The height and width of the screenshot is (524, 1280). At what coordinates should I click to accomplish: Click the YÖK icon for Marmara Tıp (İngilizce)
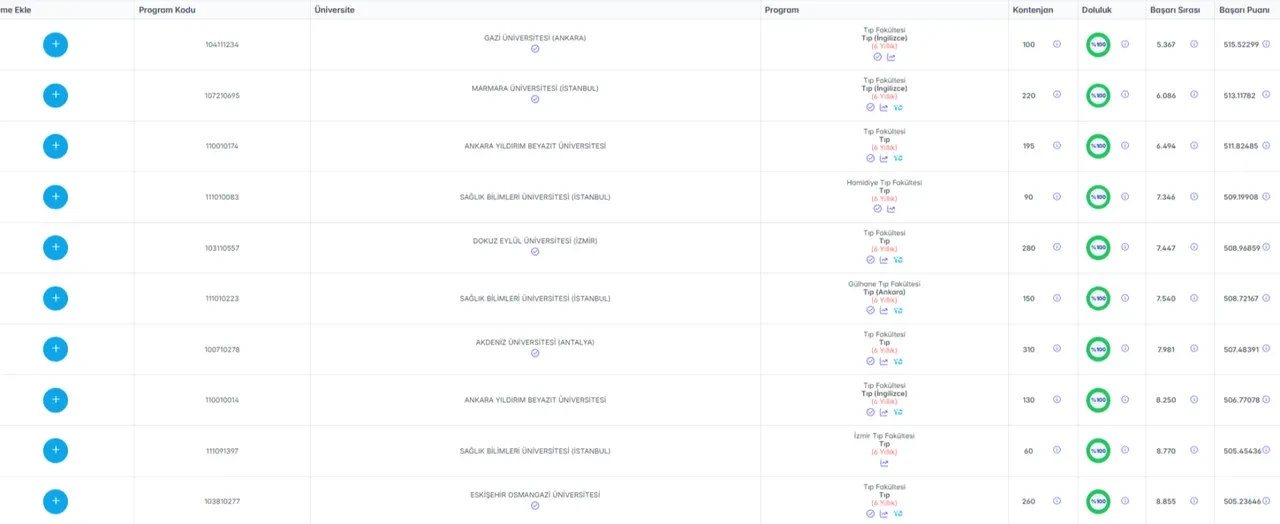click(x=898, y=107)
